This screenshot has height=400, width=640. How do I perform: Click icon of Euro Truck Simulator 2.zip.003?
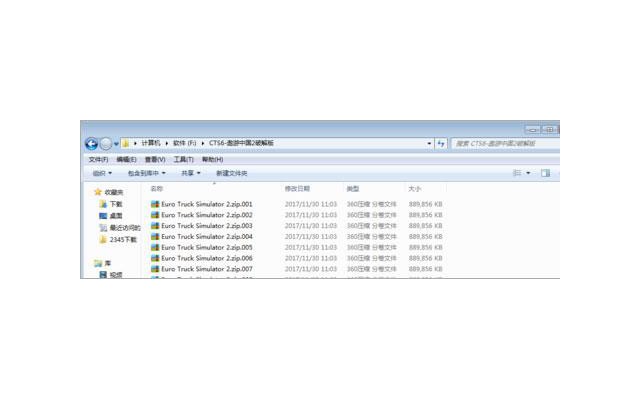coord(155,226)
